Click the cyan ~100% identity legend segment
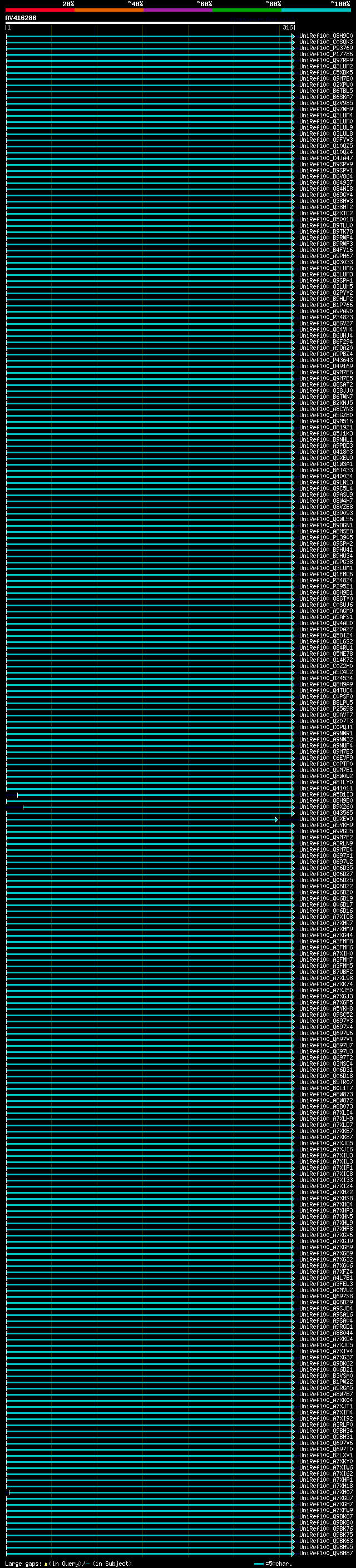Viewport: 356px width, 1568px height. 316,10
